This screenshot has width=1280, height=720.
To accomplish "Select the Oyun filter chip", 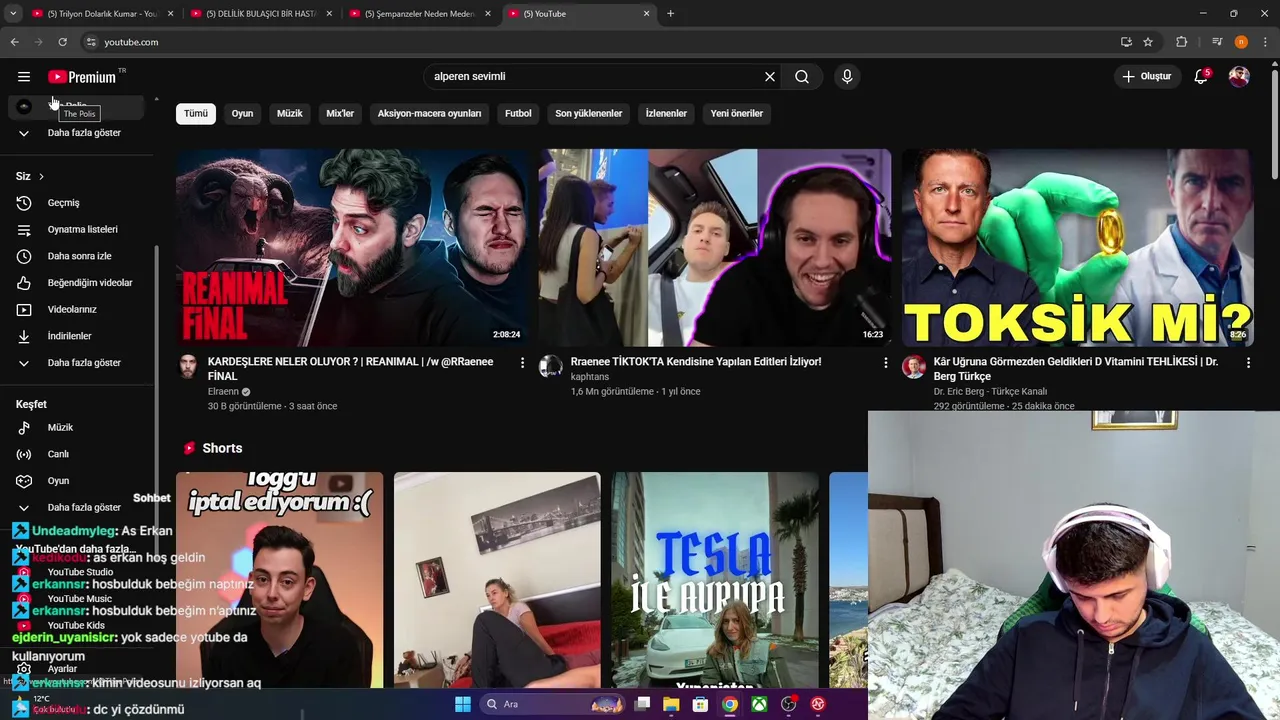I will [x=242, y=114].
